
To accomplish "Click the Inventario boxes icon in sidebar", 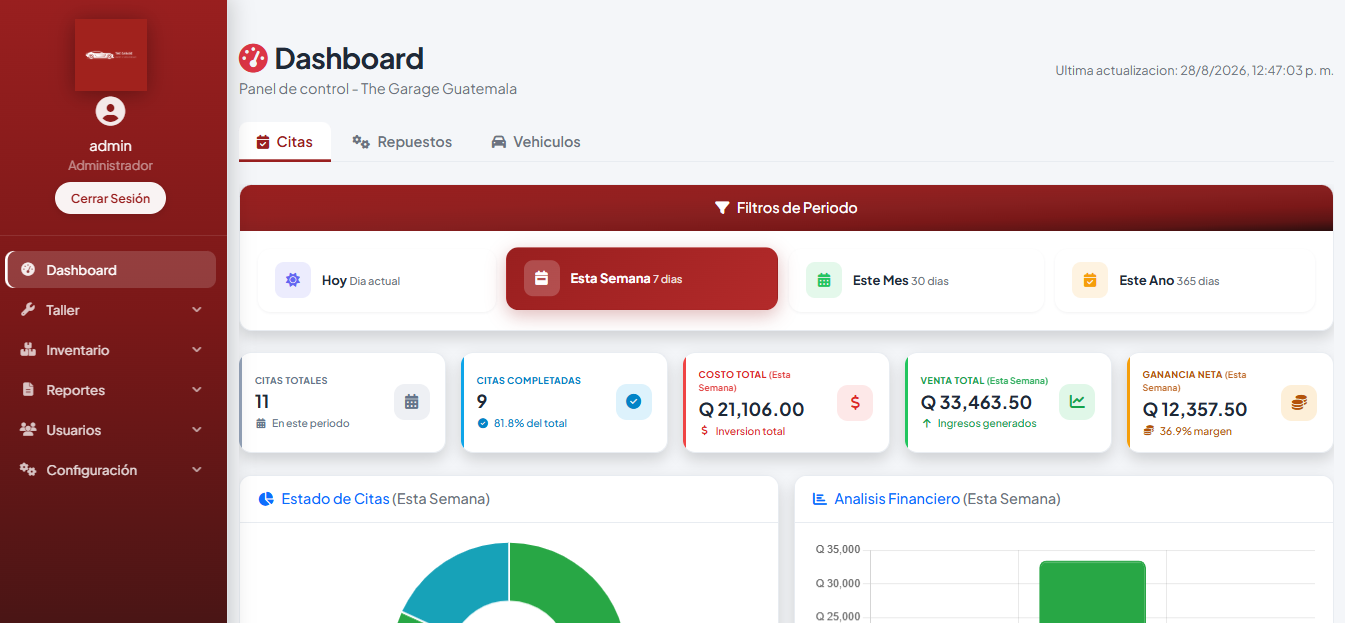I will pyautogui.click(x=28, y=350).
